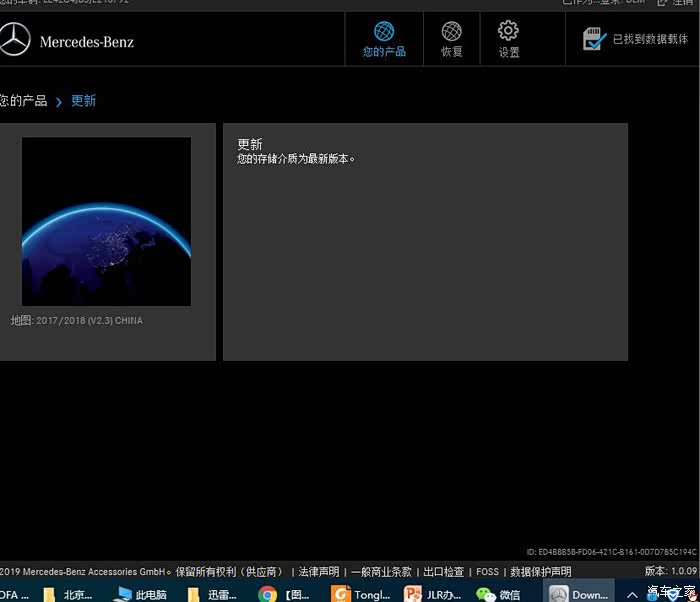Select the China map earth thumbnail
This screenshot has width=700, height=602.
point(106,222)
